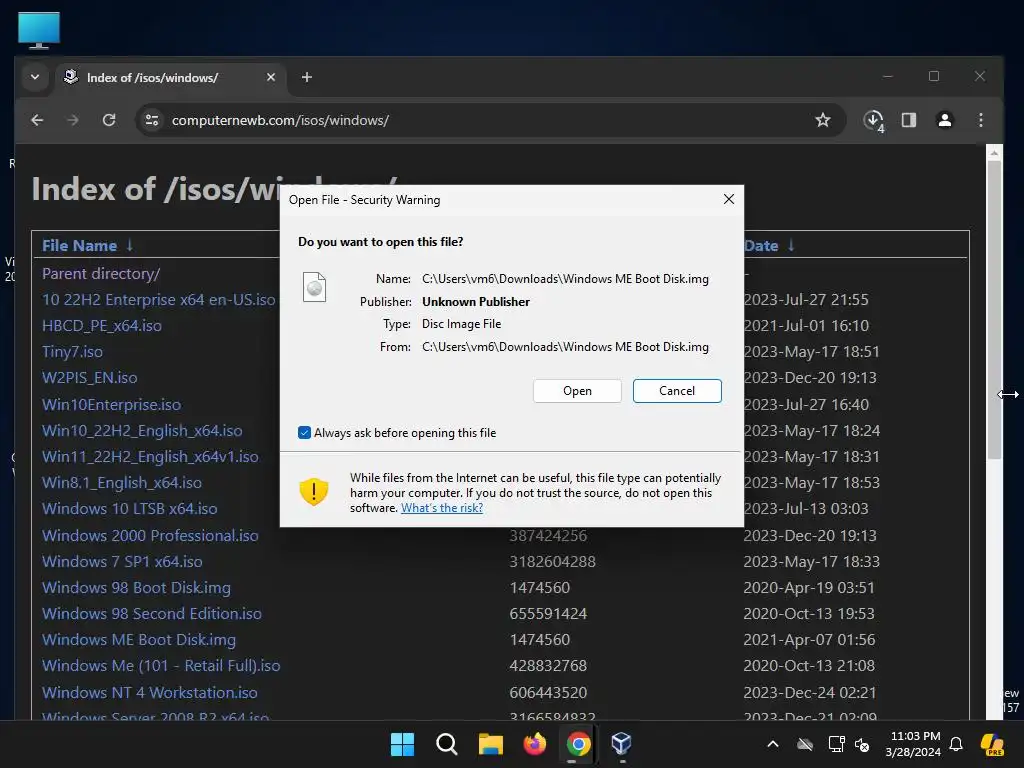This screenshot has height=768, width=1024.
Task: Close the Index of /isos/windows/ tab
Action: click(271, 77)
